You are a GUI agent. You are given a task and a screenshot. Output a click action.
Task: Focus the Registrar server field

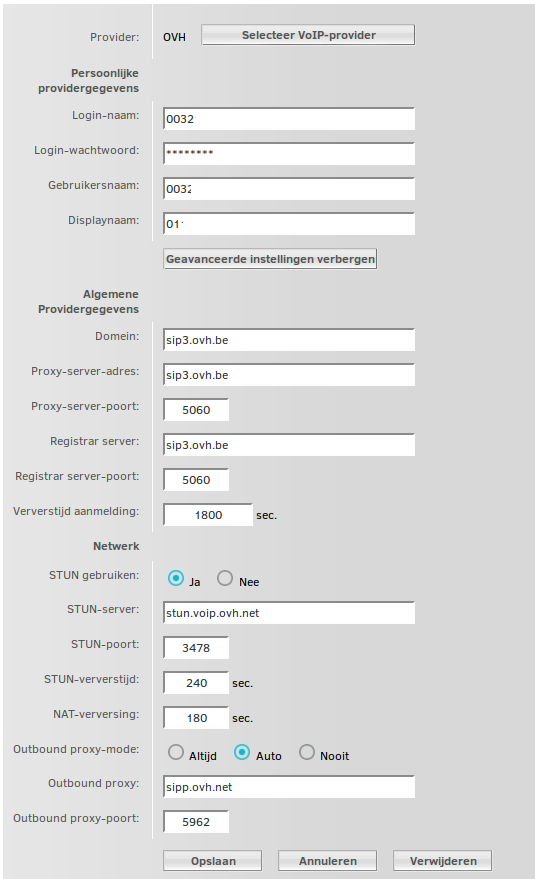(289, 445)
